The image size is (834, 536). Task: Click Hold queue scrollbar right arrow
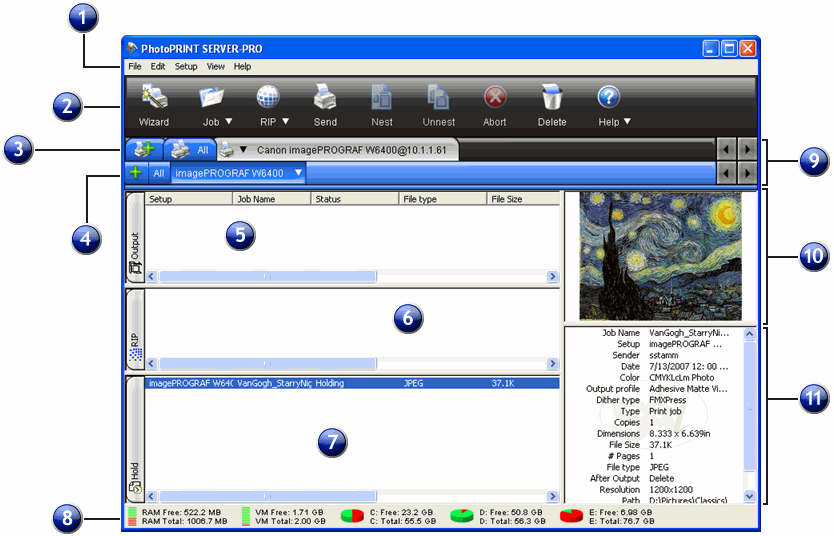click(553, 496)
